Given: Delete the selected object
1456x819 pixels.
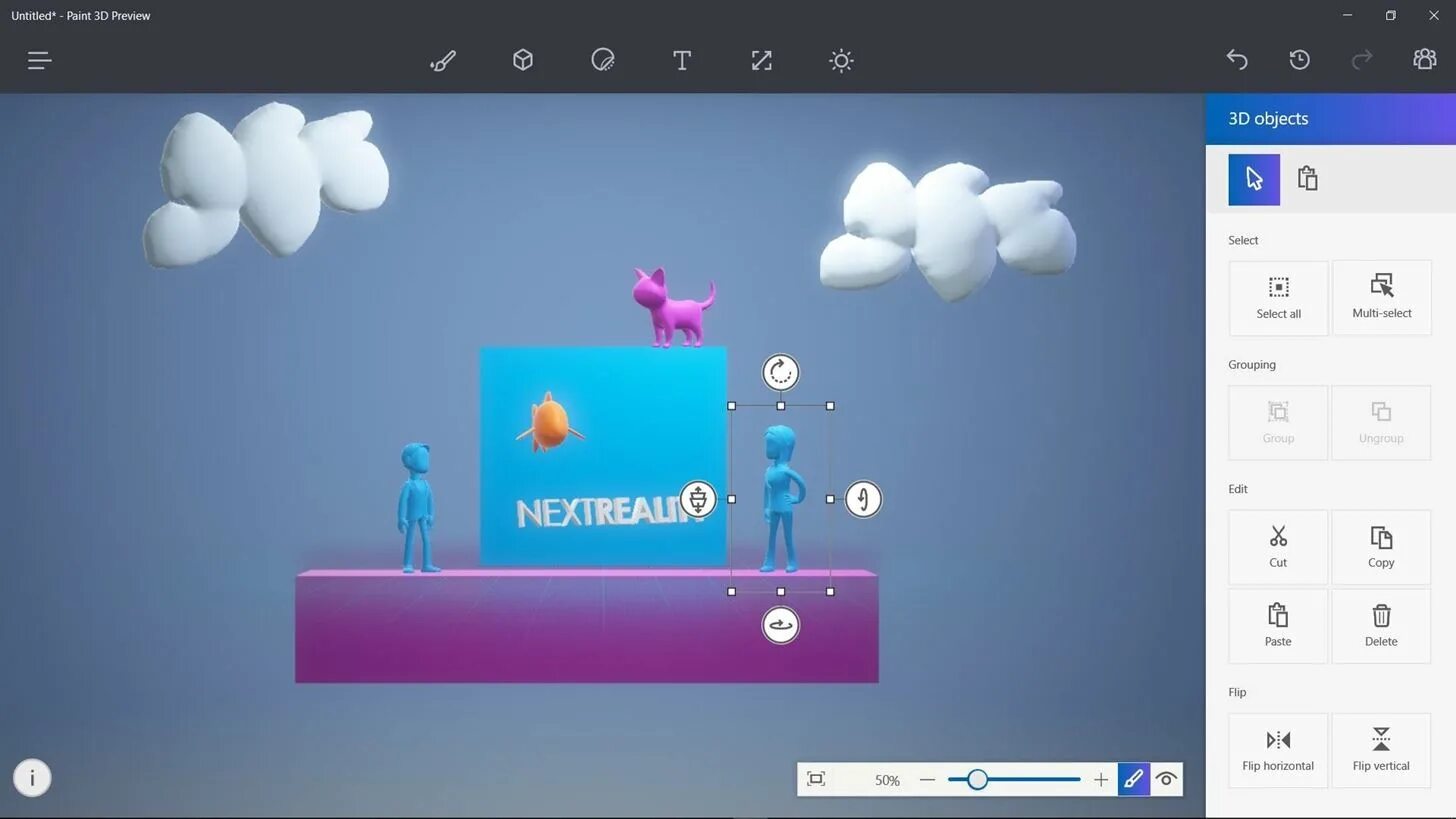Looking at the screenshot, I should tap(1381, 626).
